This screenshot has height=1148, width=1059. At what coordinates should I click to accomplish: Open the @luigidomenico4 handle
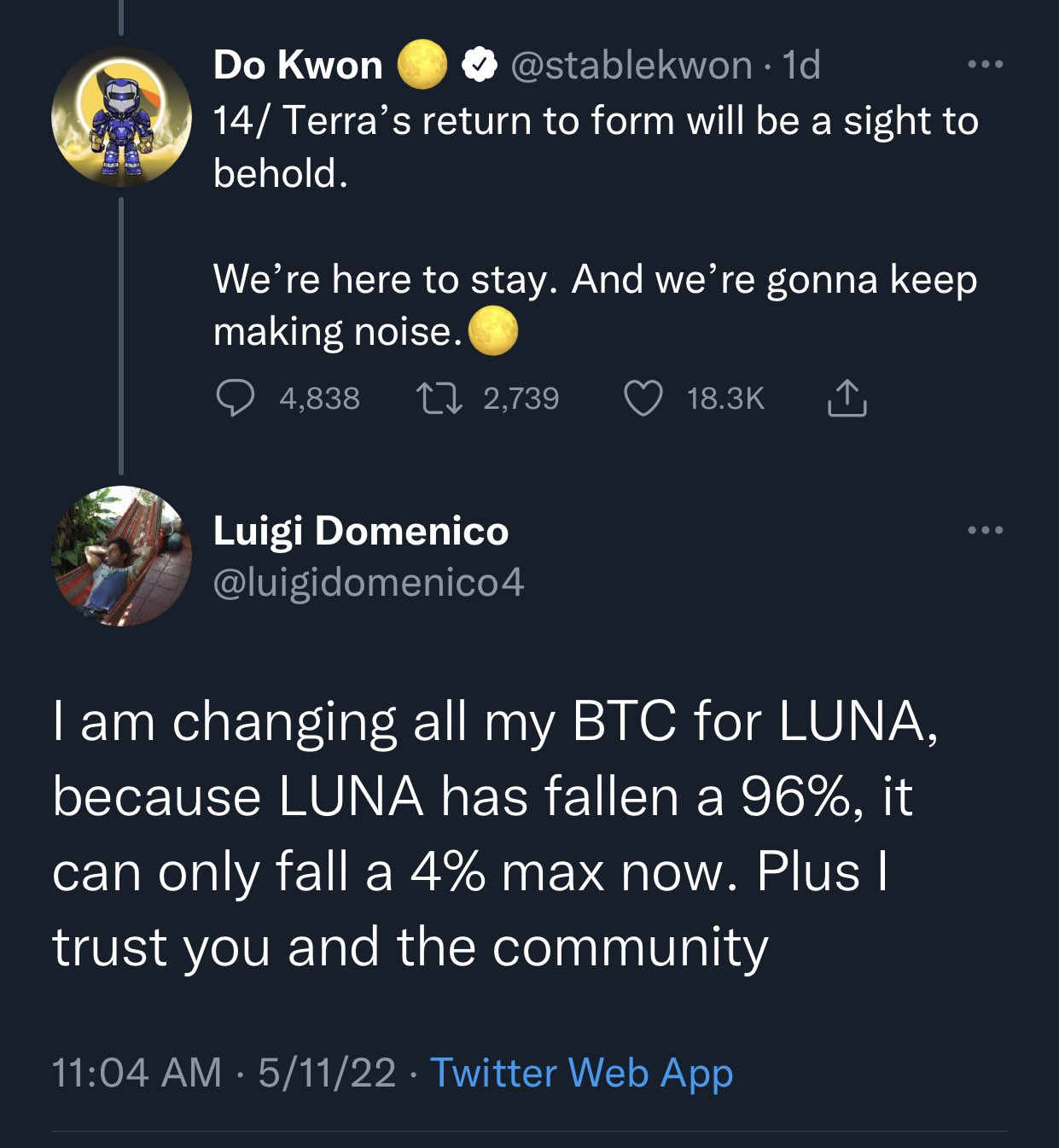369,583
